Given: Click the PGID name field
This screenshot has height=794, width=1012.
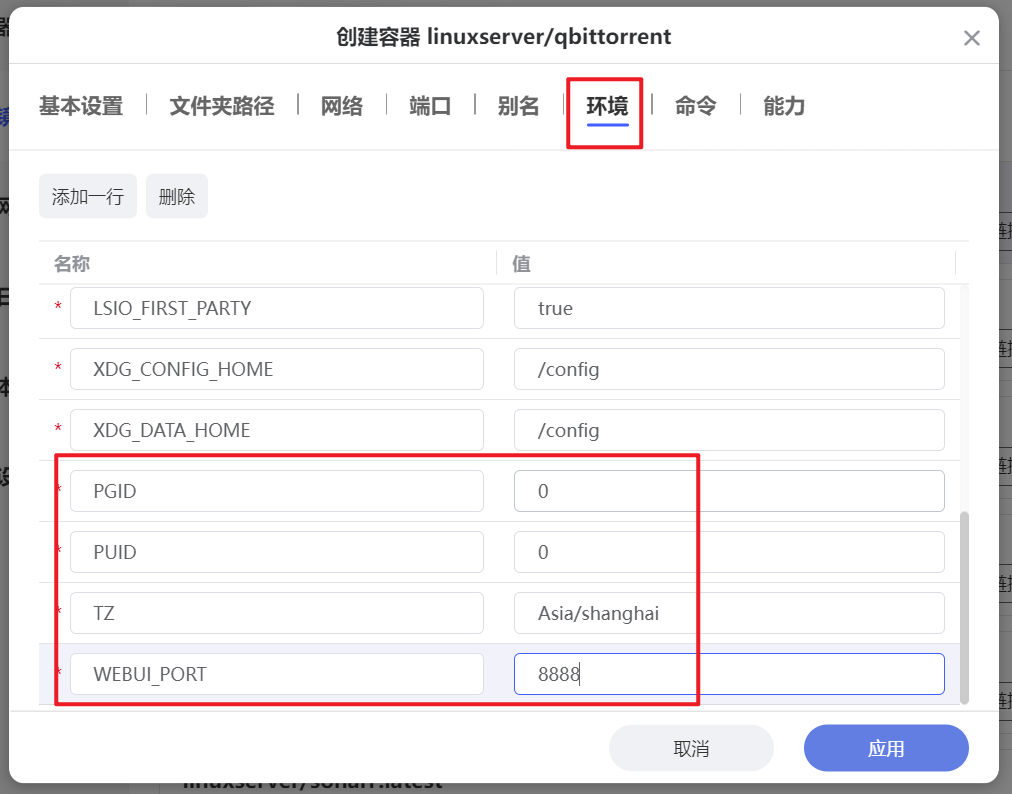Looking at the screenshot, I should [x=277, y=491].
